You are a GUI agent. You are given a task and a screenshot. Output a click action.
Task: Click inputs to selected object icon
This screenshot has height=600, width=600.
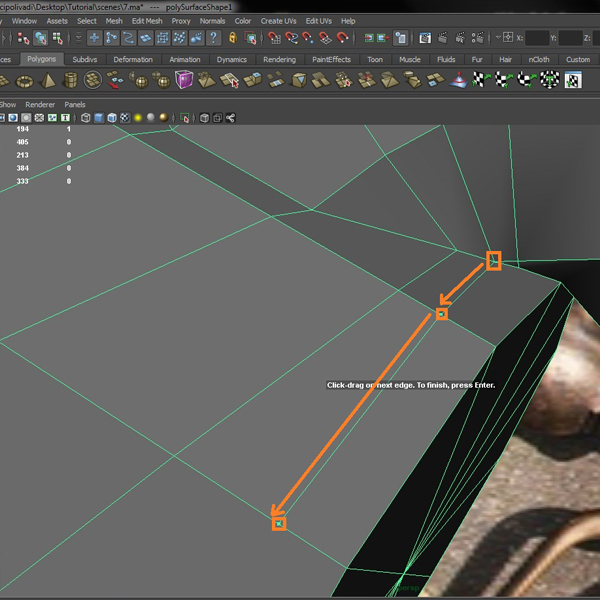pos(368,38)
